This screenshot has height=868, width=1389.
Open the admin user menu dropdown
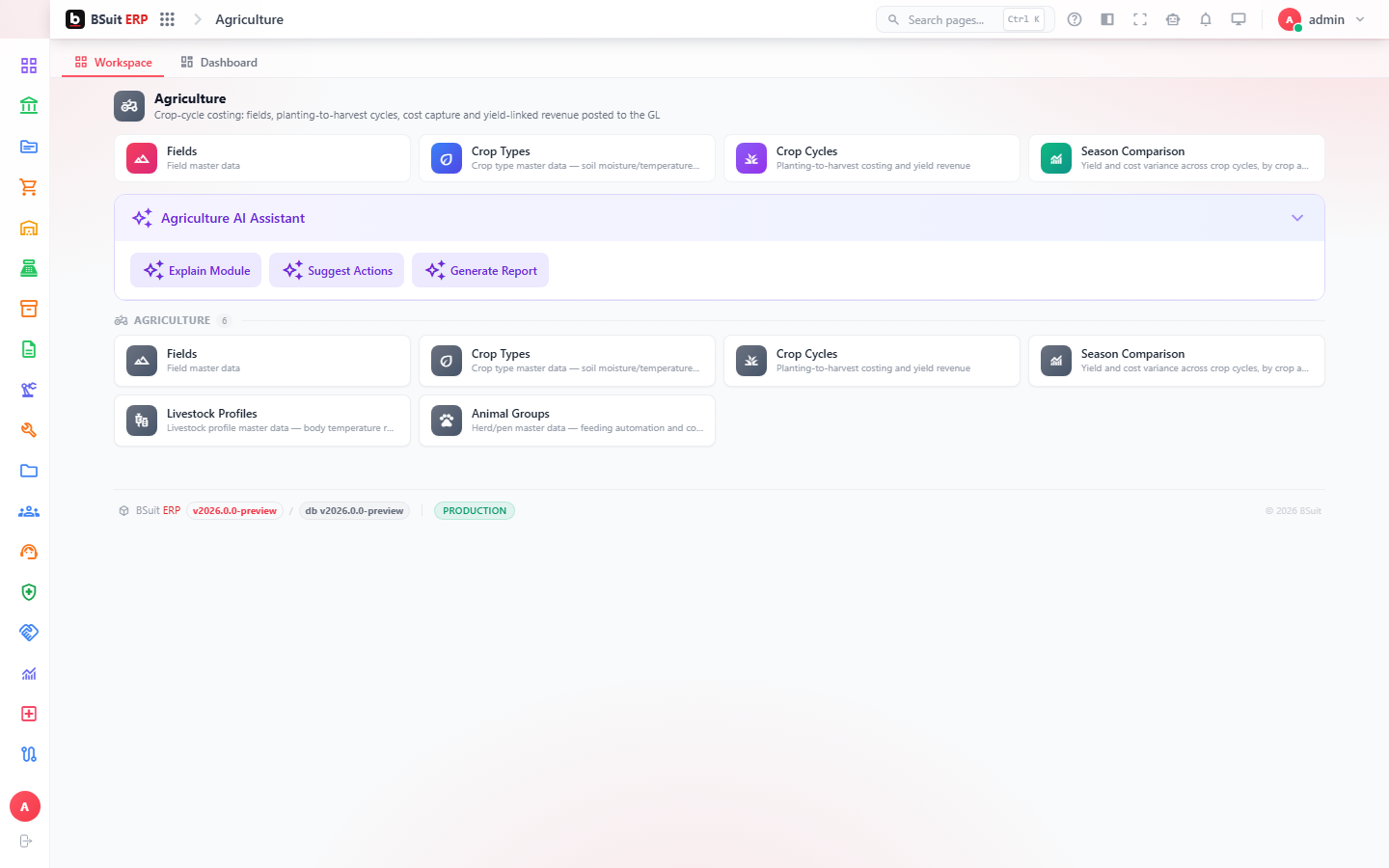(1322, 19)
